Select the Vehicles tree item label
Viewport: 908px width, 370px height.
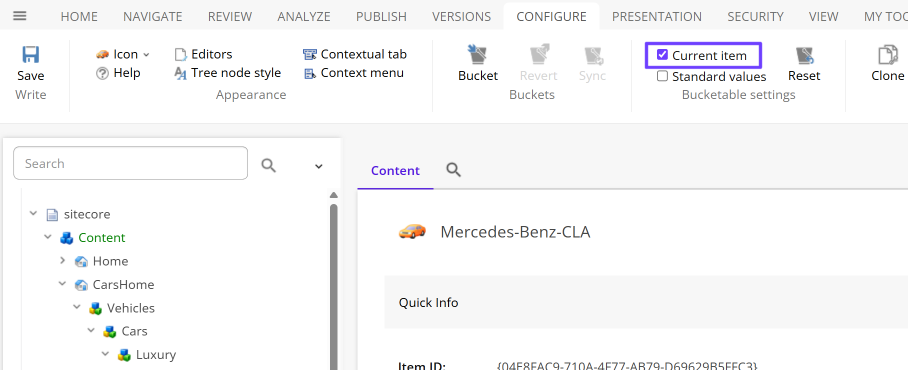click(x=131, y=308)
